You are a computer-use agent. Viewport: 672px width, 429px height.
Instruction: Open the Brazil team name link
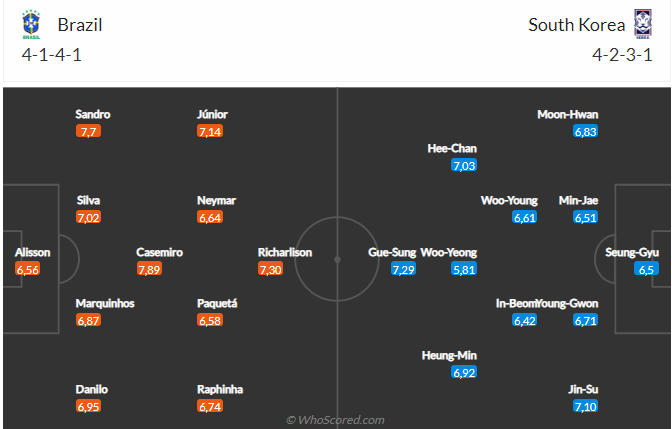[x=80, y=24]
